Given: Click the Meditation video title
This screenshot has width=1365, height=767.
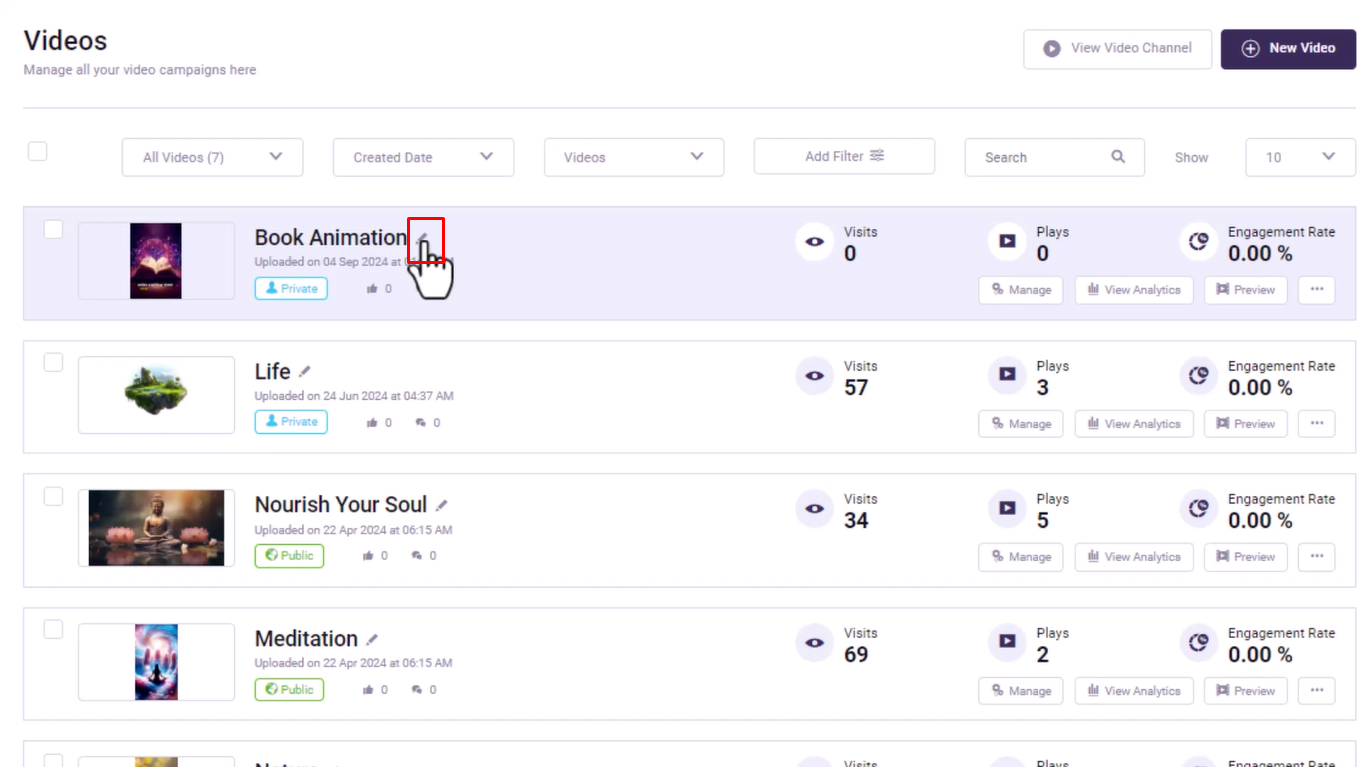Looking at the screenshot, I should [x=306, y=639].
